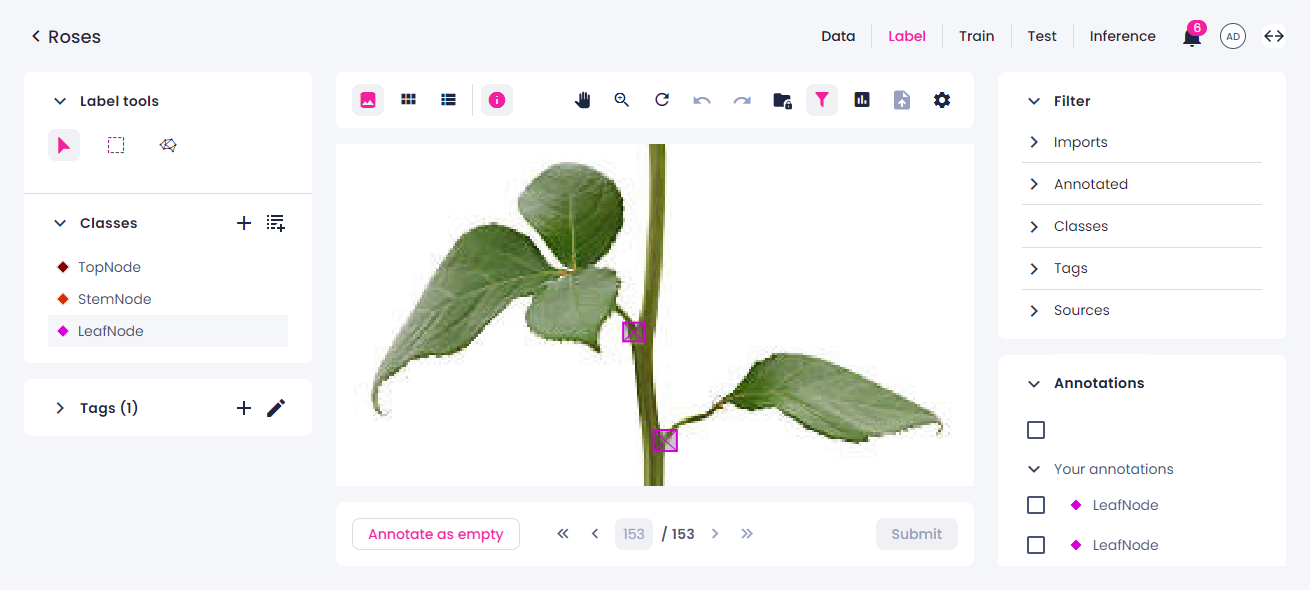Select the pointer selection tool
This screenshot has height=590, width=1310.
click(x=64, y=145)
